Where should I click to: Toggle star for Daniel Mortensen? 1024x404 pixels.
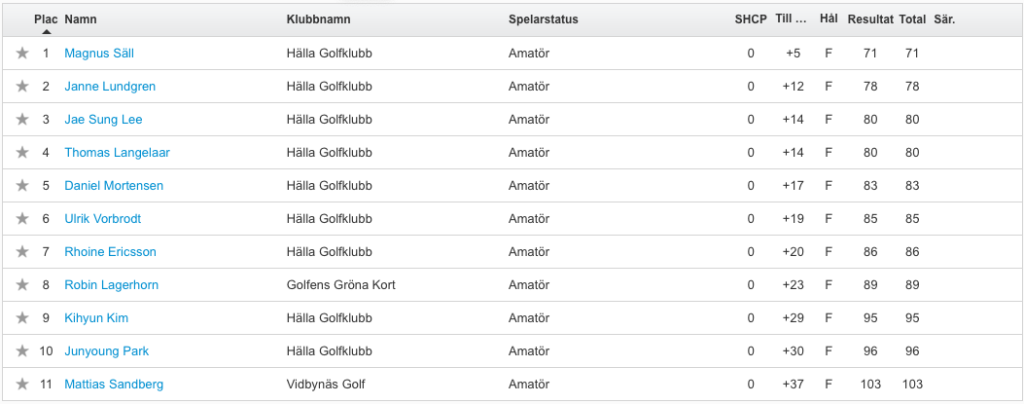[22, 185]
